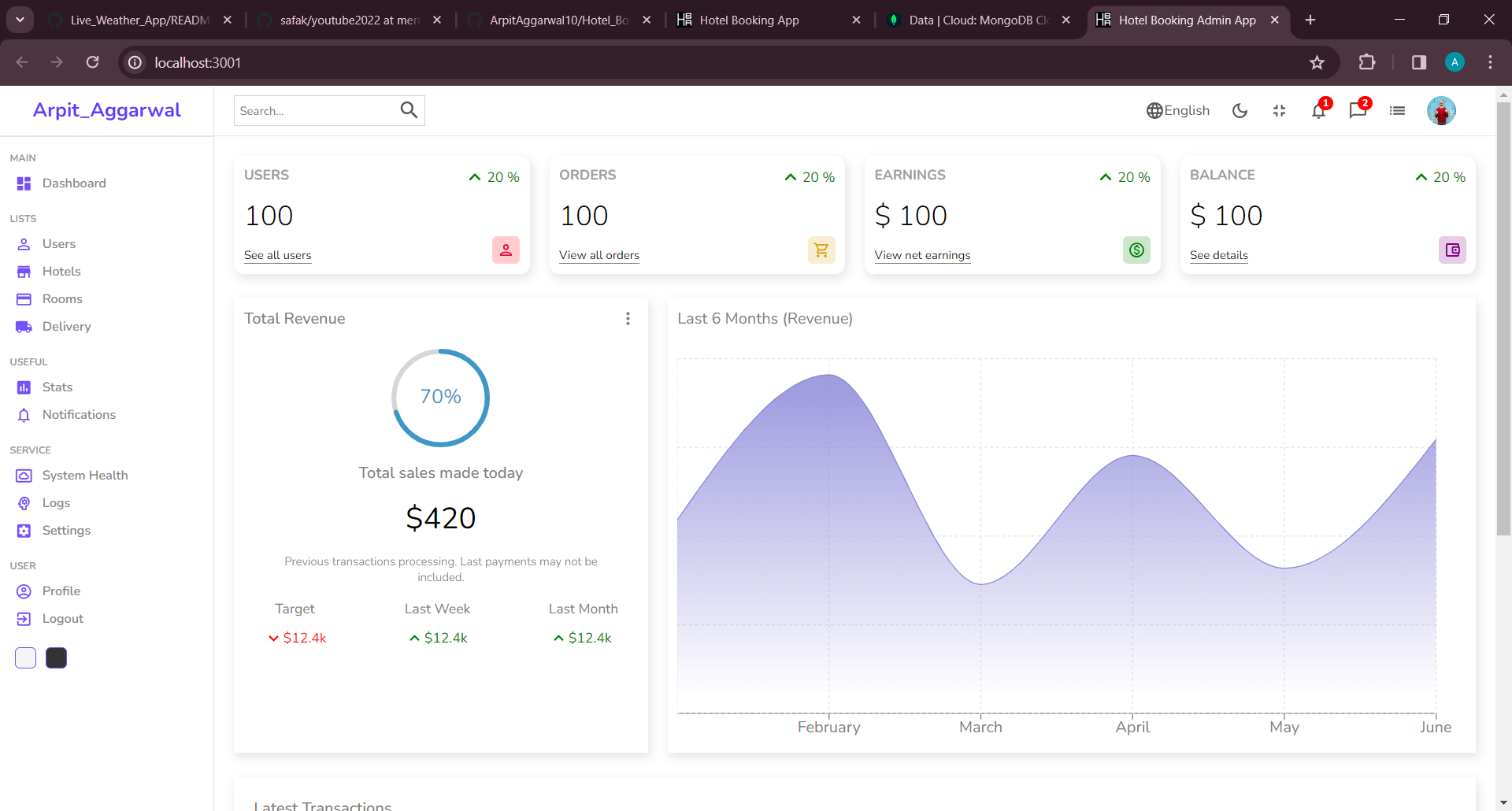1512x811 pixels.
Task: Click the Rooms card icon in sidebar
Action: 24,299
